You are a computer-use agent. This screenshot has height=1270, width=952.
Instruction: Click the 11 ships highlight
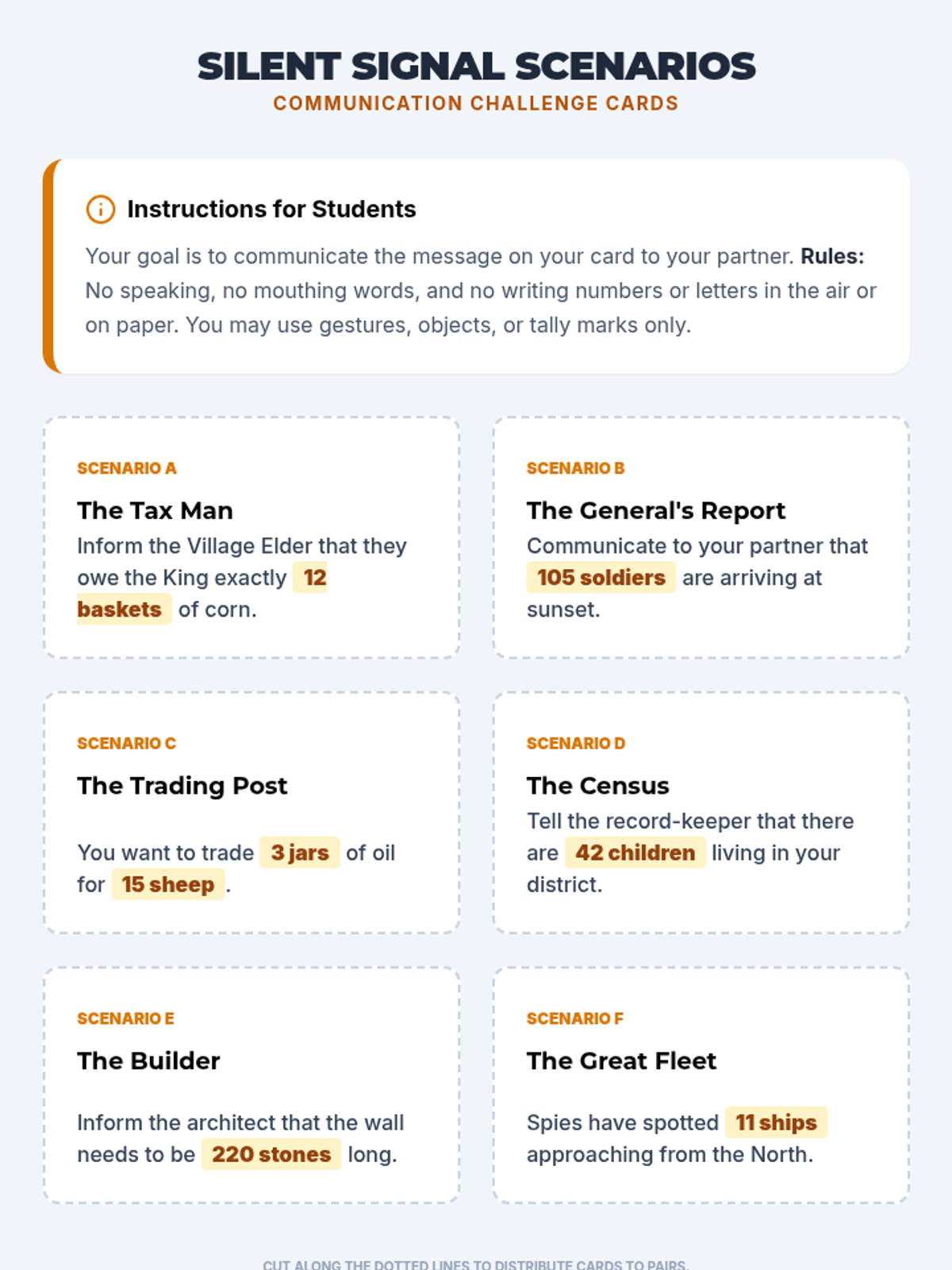(x=776, y=1122)
